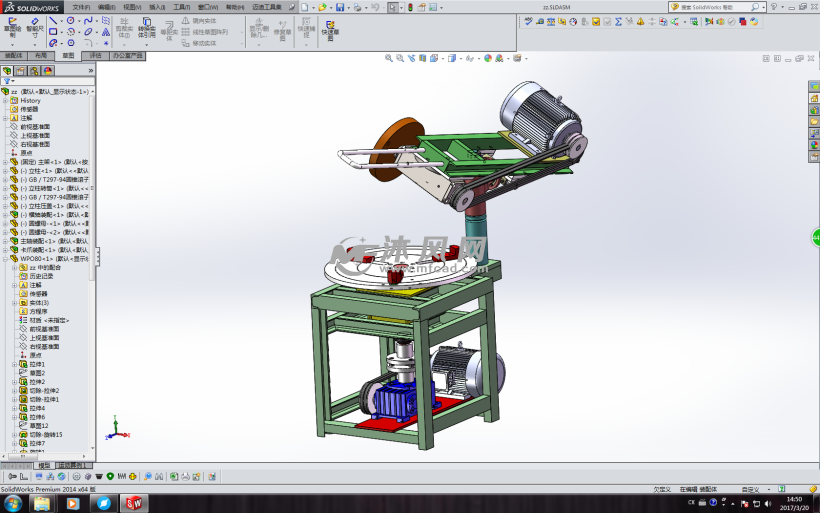Click the green shield icon in bottom toolbar
Screen dimensions: 820x513
[110, 476]
